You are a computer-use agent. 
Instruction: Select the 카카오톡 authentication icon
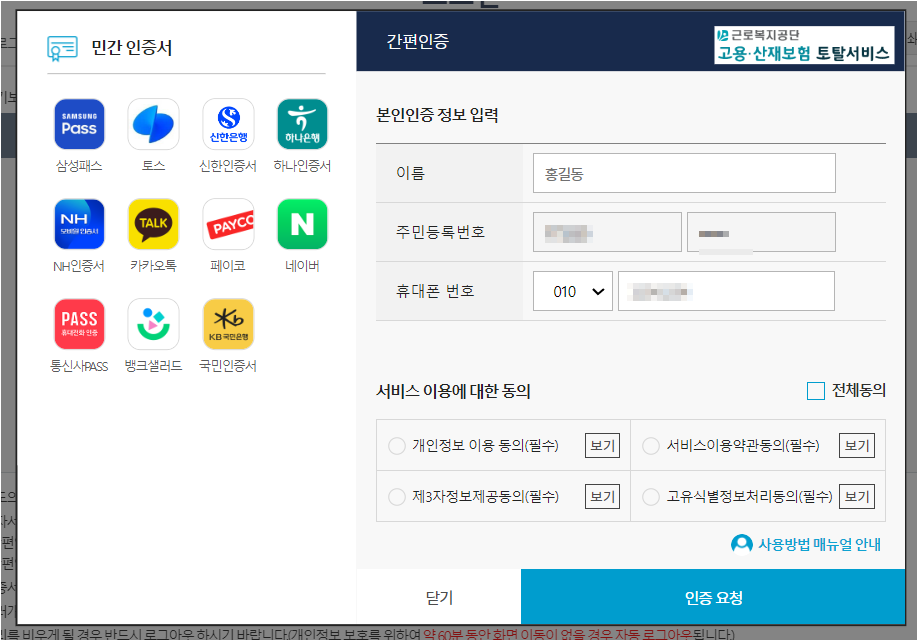pyautogui.click(x=153, y=223)
